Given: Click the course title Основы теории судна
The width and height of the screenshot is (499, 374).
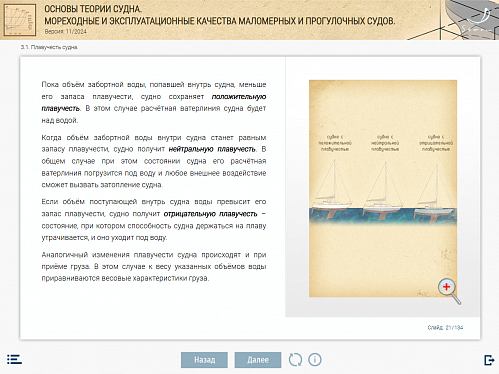Looking at the screenshot, I should tap(93, 9).
